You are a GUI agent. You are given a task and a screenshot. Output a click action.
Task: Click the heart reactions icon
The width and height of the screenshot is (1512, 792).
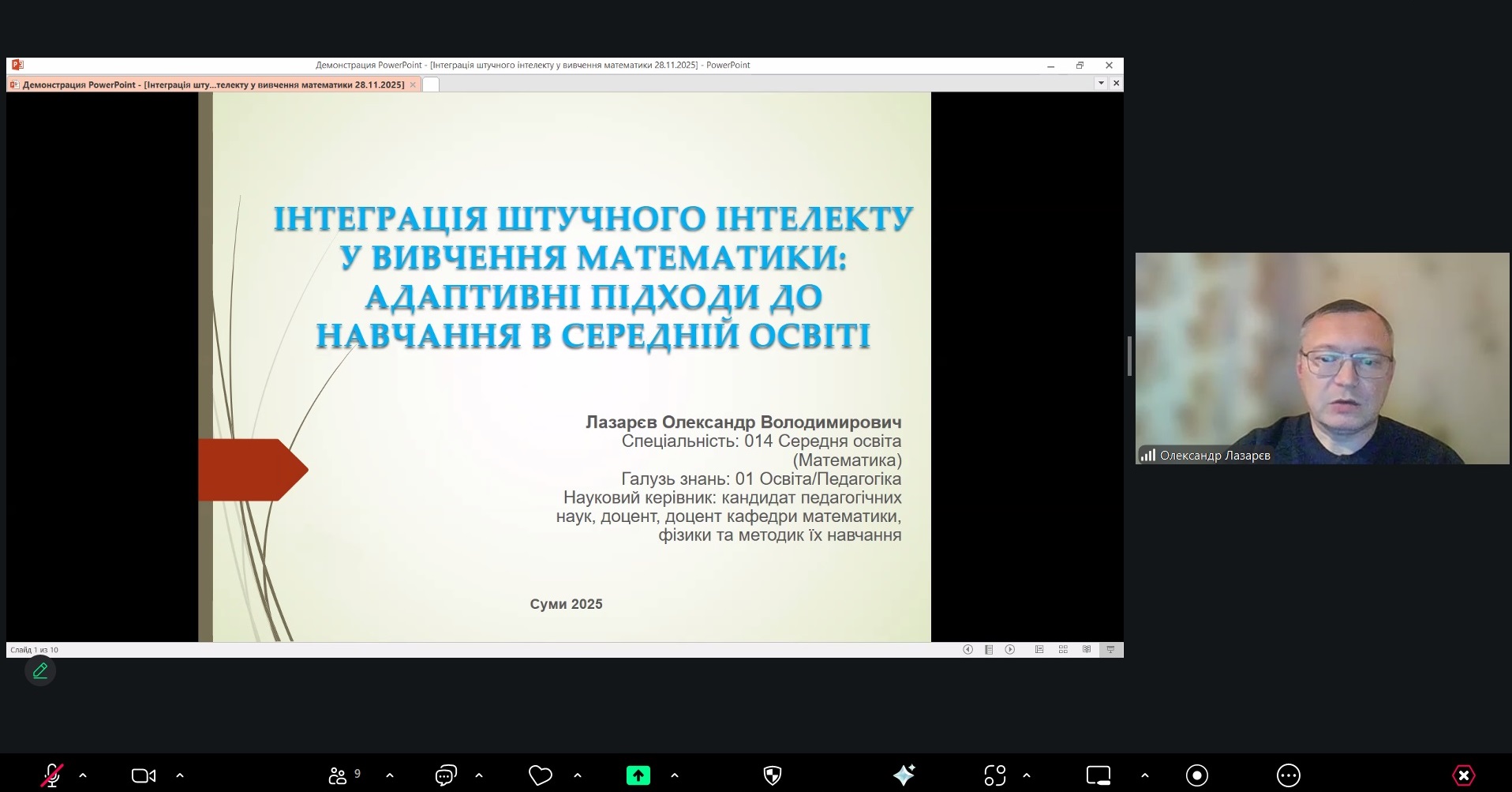(x=541, y=775)
